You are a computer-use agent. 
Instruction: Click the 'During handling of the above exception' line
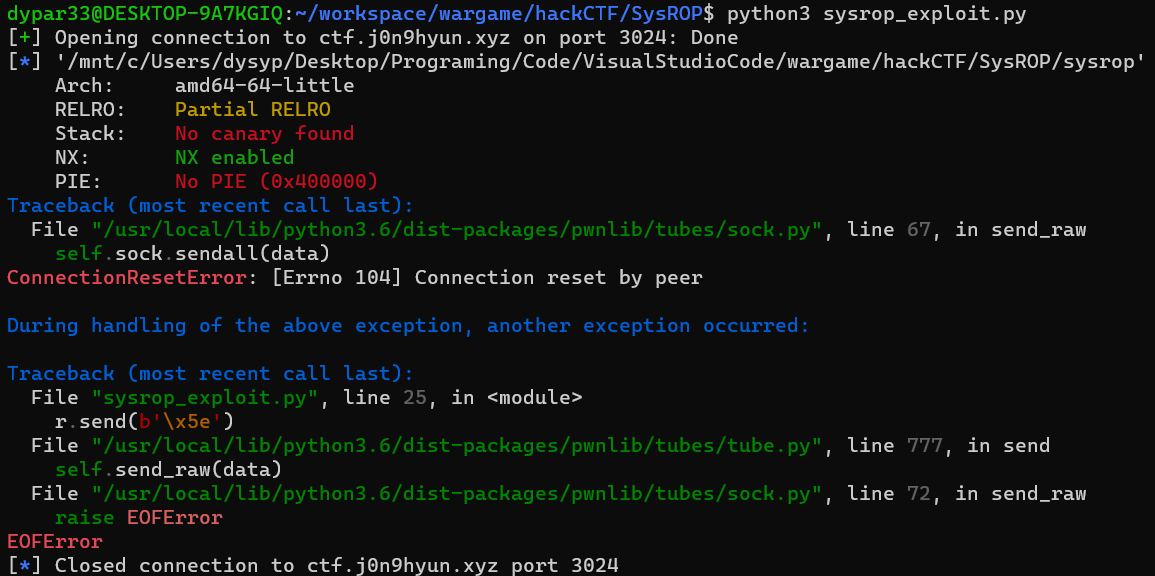[x=408, y=326]
